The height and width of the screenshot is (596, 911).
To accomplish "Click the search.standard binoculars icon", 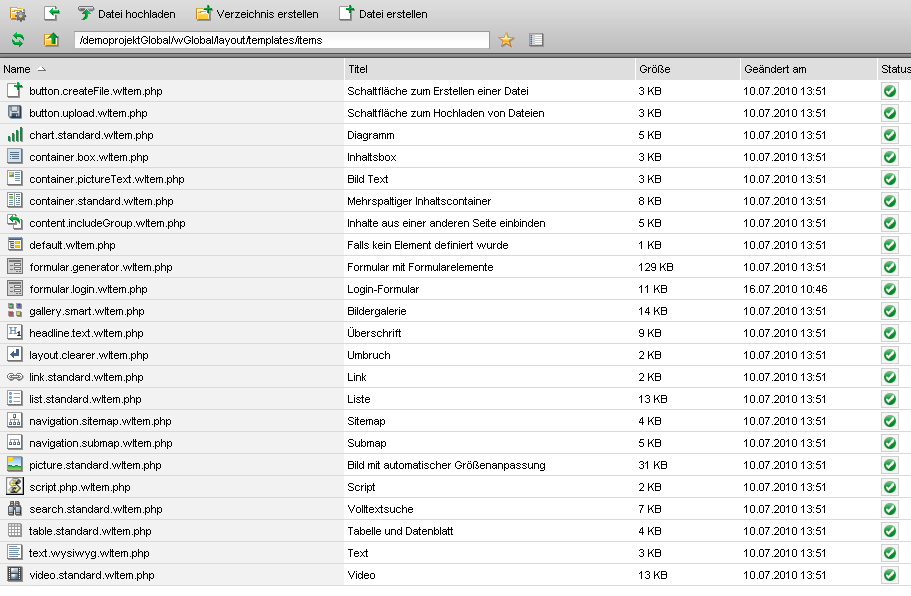I will [15, 509].
